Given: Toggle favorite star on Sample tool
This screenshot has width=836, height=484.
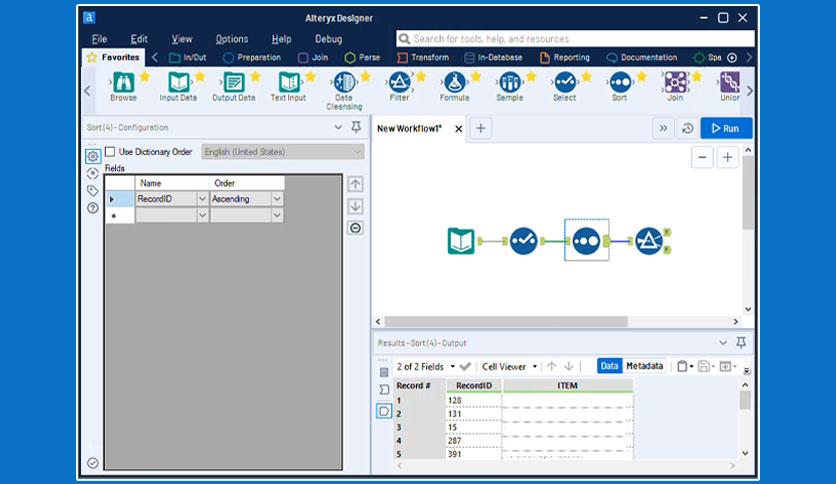Looking at the screenshot, I should (x=531, y=77).
